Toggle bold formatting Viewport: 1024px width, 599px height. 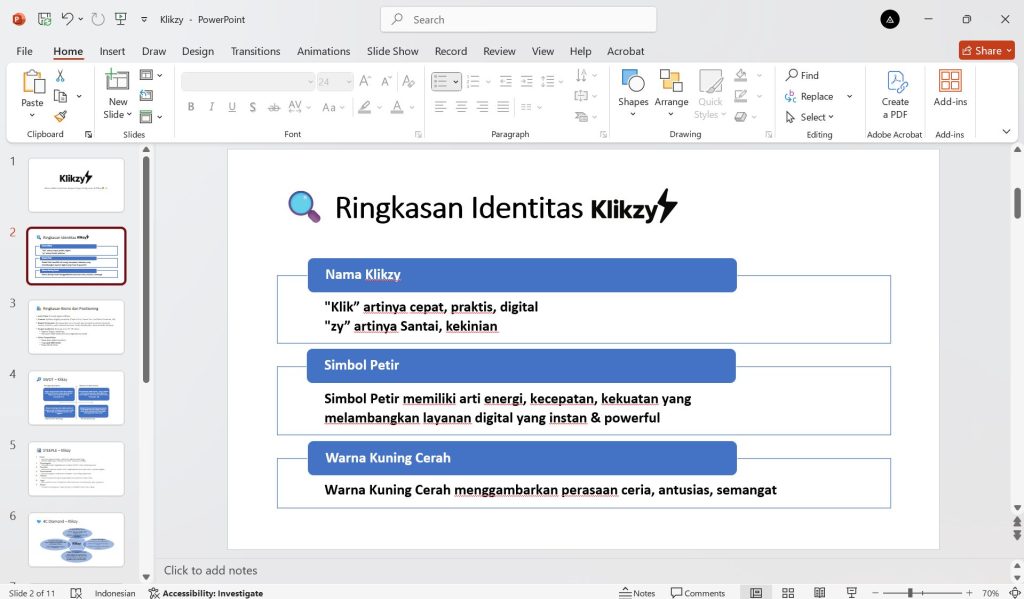click(x=190, y=106)
